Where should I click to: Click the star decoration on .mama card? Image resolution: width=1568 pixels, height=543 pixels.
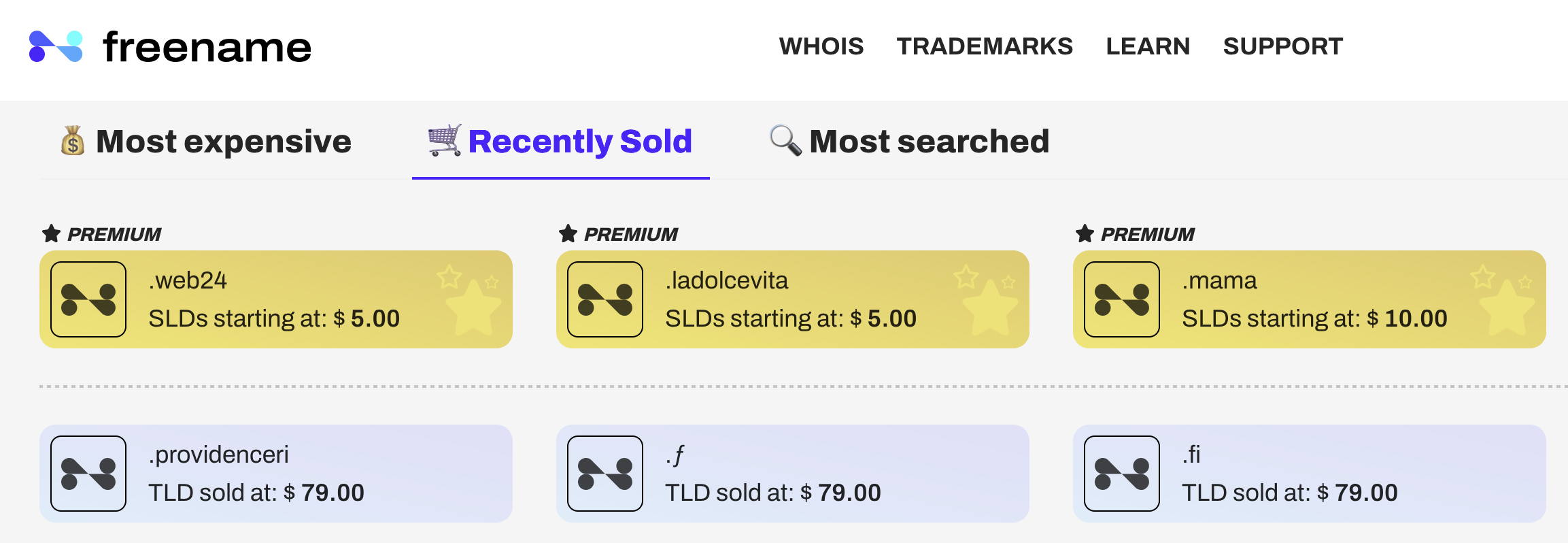1503,299
